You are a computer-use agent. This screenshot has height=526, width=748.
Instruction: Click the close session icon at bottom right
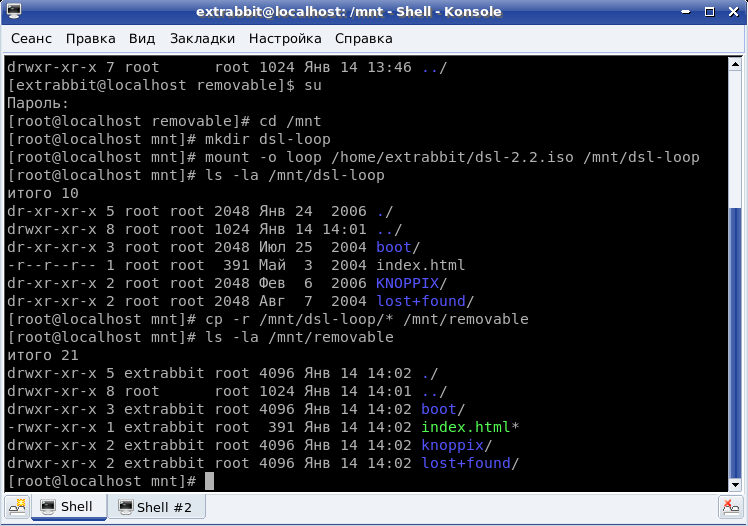pos(731,508)
